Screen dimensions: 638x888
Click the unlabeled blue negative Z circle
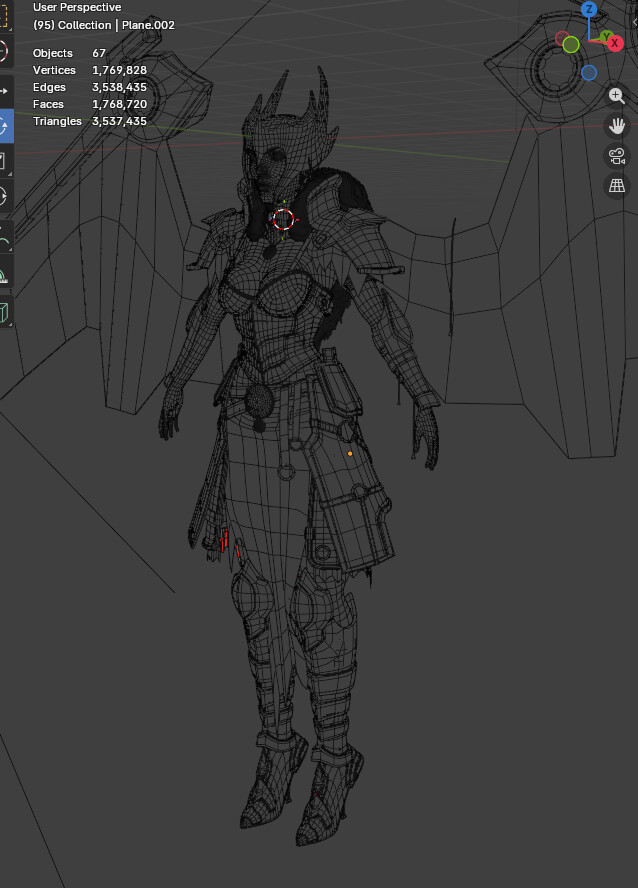pyautogui.click(x=589, y=73)
